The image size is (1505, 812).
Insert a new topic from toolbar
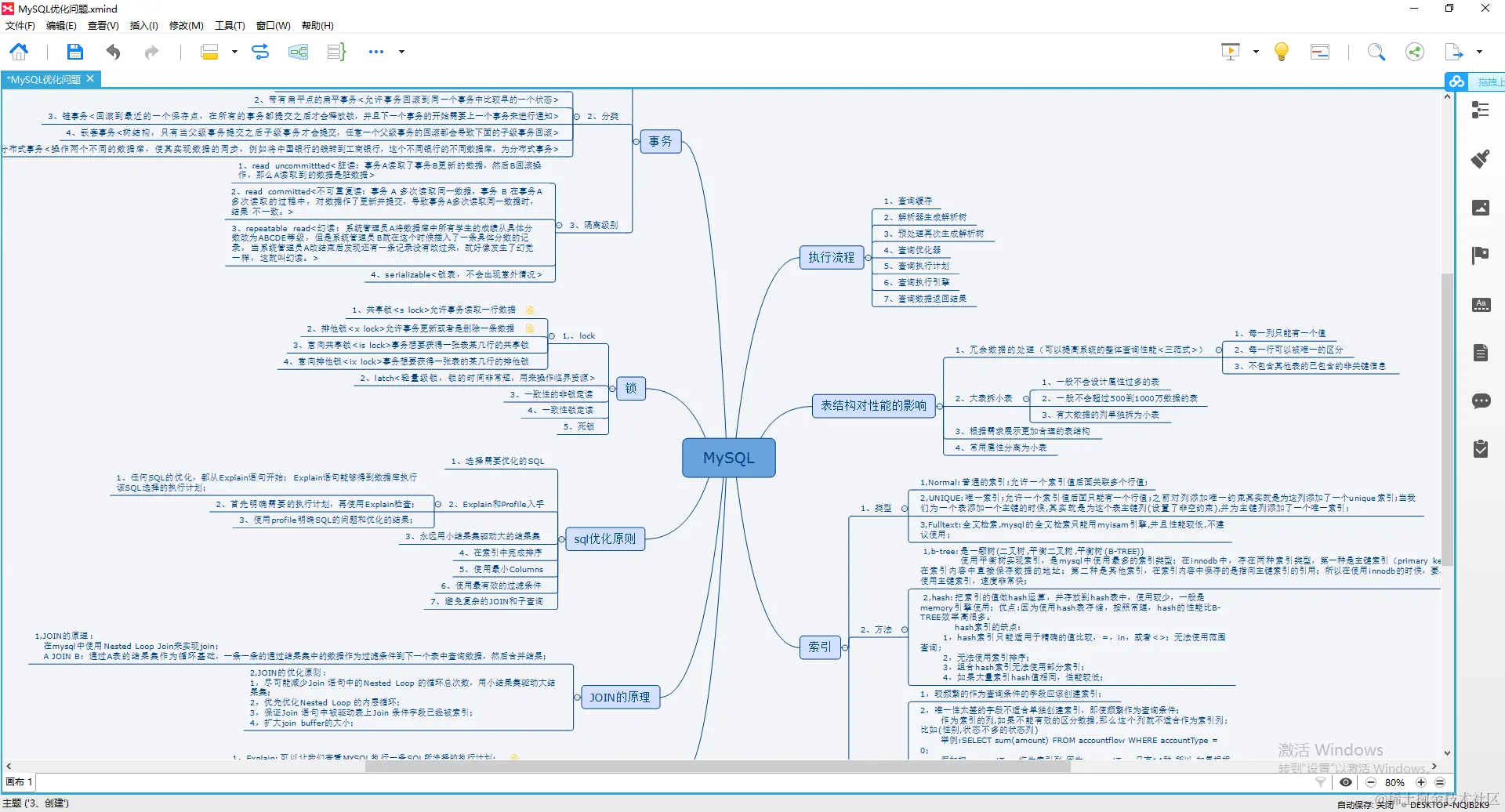pyautogui.click(x=209, y=52)
